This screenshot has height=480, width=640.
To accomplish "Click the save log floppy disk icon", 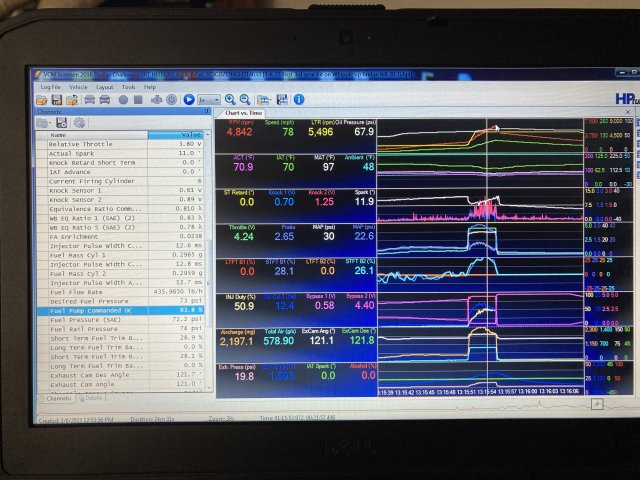I will (58, 100).
